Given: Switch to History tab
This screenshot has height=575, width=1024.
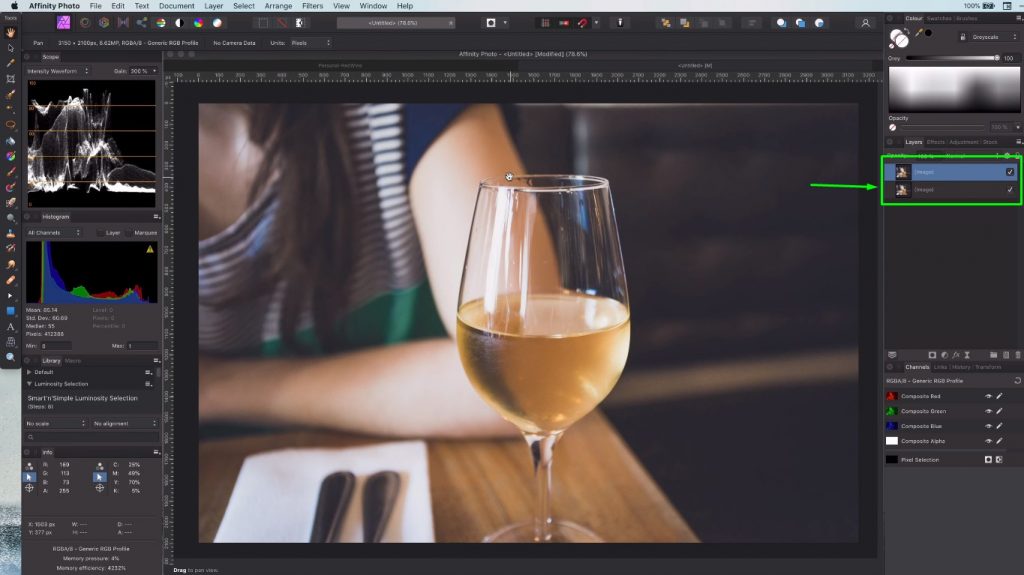Looking at the screenshot, I should 961,367.
